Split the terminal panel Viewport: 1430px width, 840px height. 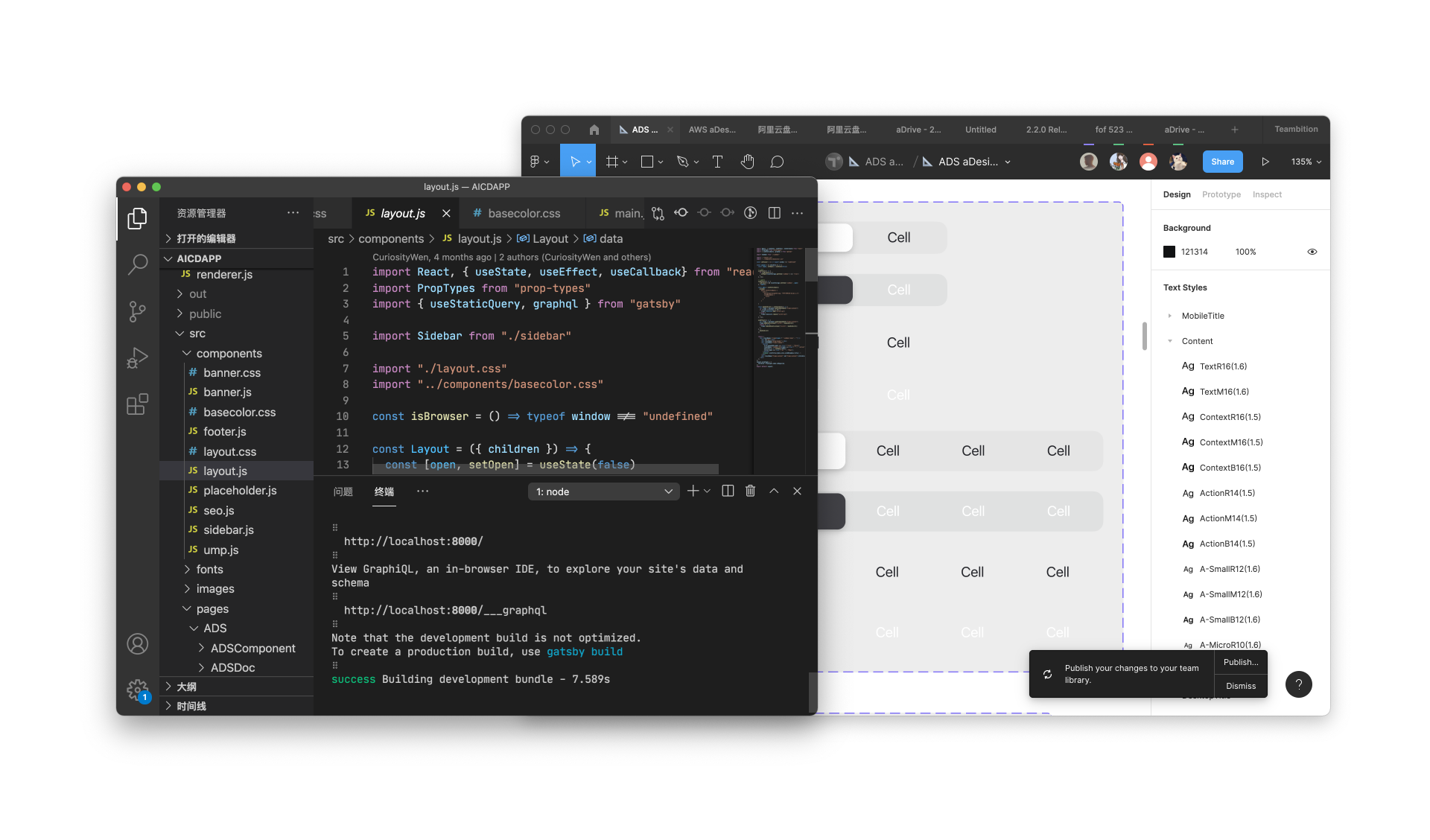(x=728, y=491)
